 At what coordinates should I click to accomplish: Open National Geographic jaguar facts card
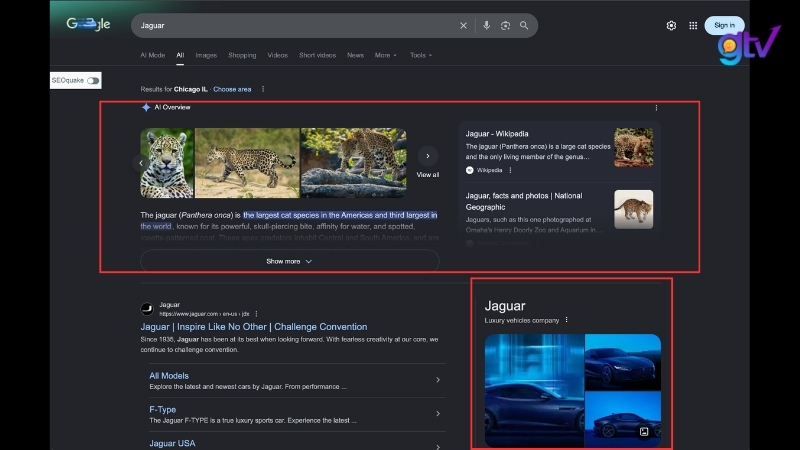(x=523, y=202)
